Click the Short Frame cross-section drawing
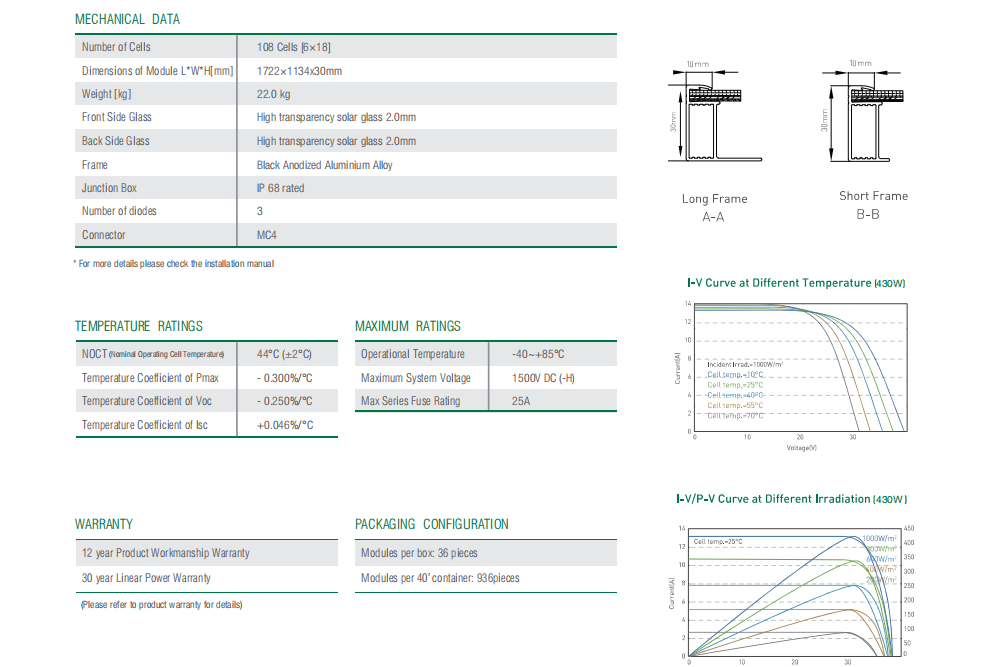The image size is (989, 667). coord(862,112)
